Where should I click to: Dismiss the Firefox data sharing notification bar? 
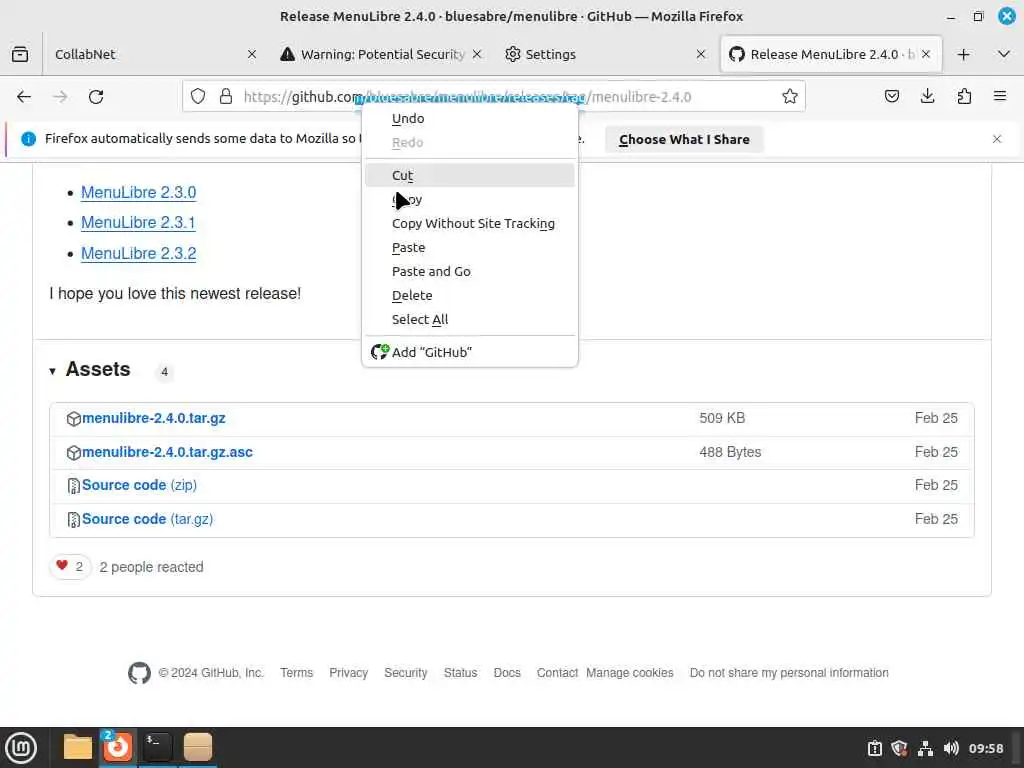[997, 139]
